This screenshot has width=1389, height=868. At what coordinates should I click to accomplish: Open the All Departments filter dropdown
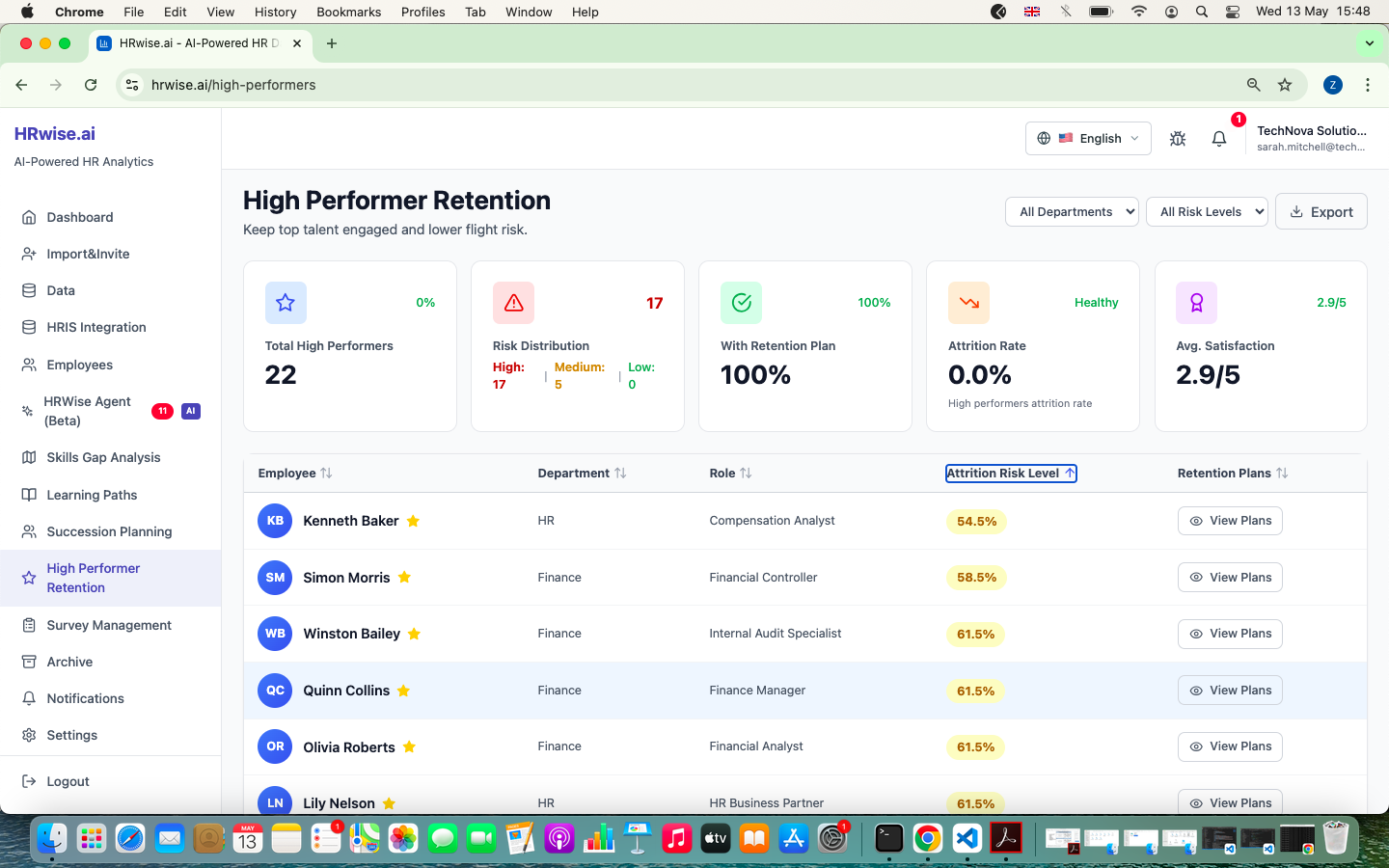click(1073, 212)
